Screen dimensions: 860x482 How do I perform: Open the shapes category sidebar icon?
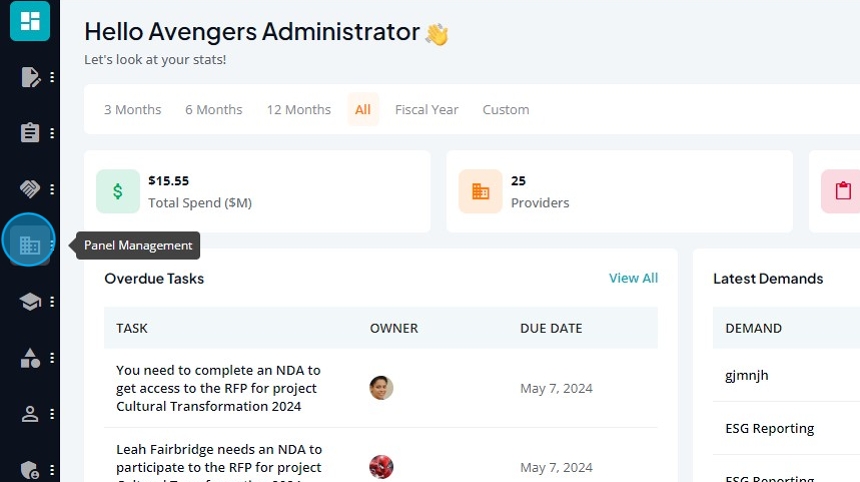tap(30, 358)
